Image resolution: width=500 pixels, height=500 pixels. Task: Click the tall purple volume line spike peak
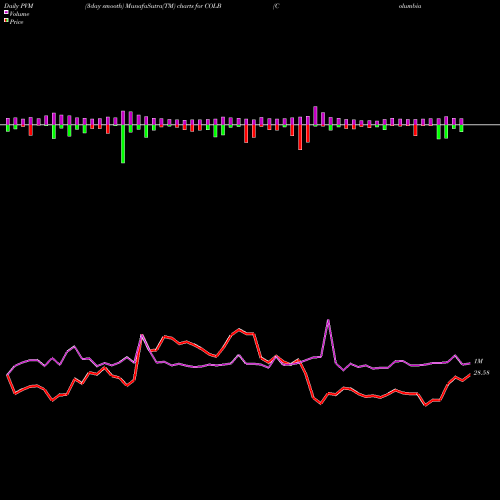coord(328,321)
